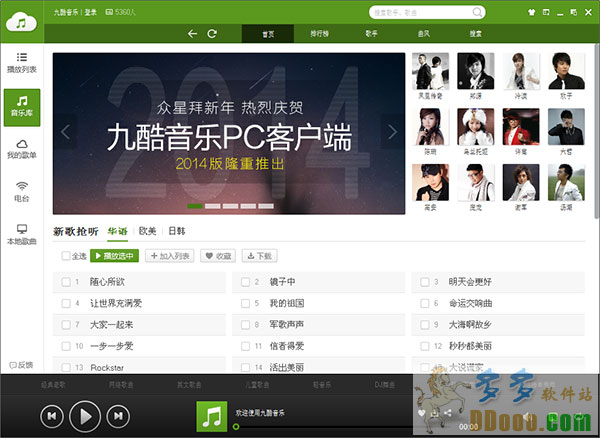
Task: Check song 7 大家一起来
Action: pyautogui.click(x=66, y=325)
